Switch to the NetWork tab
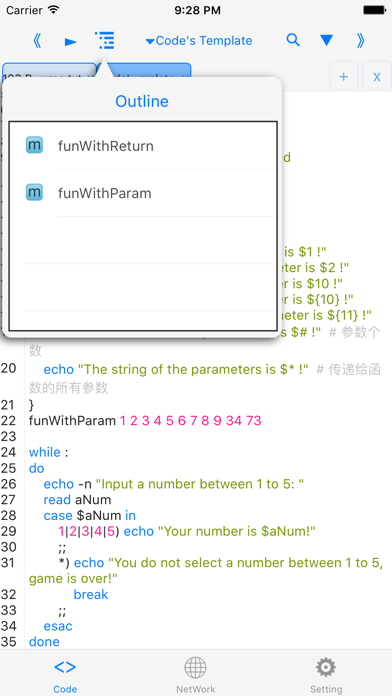Viewport: 392px width, 696px height. coord(196,676)
